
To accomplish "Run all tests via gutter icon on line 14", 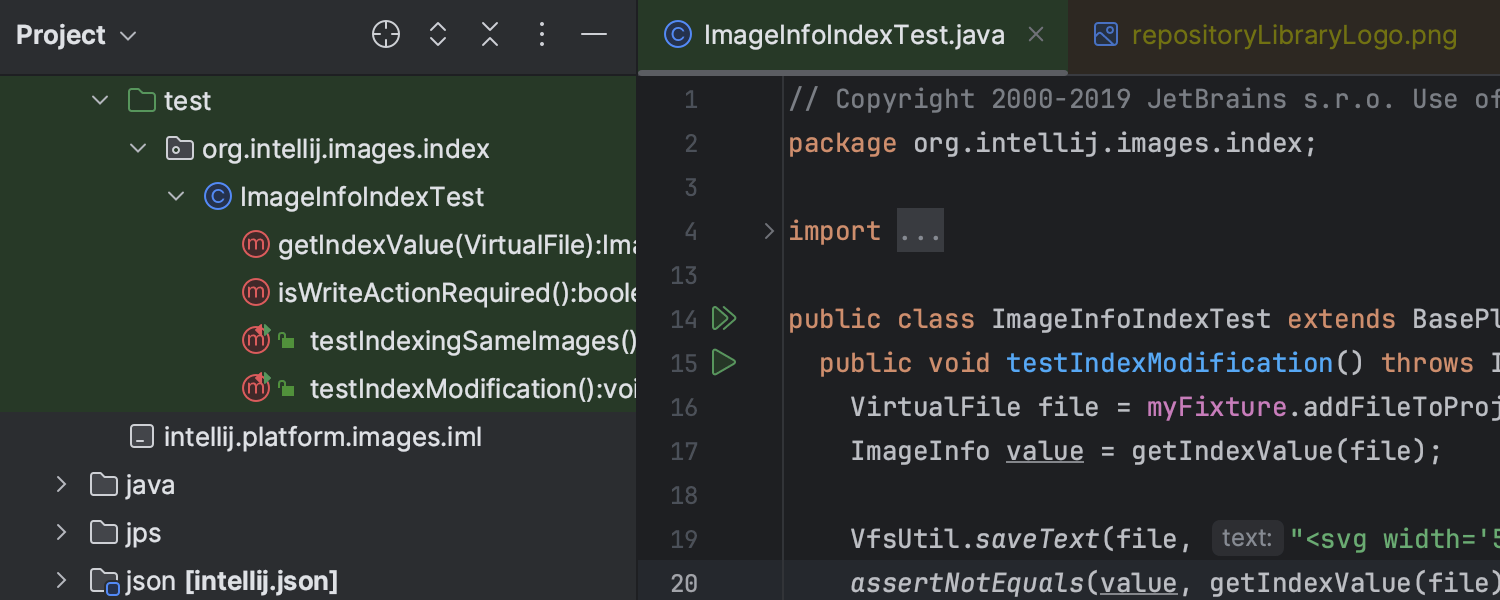I will tap(723, 318).
